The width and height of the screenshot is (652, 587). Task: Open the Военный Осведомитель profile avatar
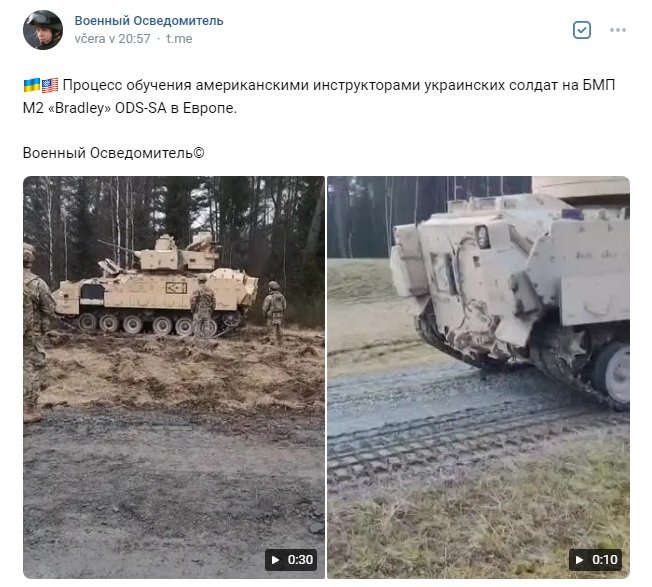[43, 30]
